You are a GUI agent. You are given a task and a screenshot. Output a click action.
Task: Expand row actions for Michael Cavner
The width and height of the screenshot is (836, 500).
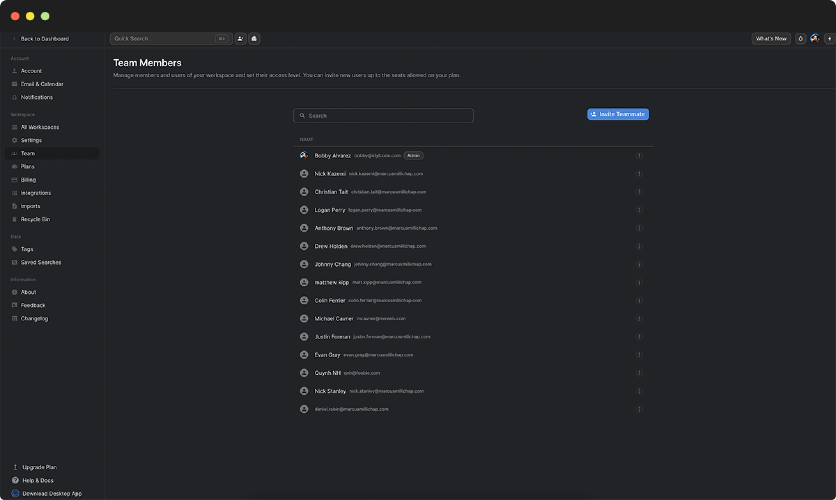coord(639,319)
